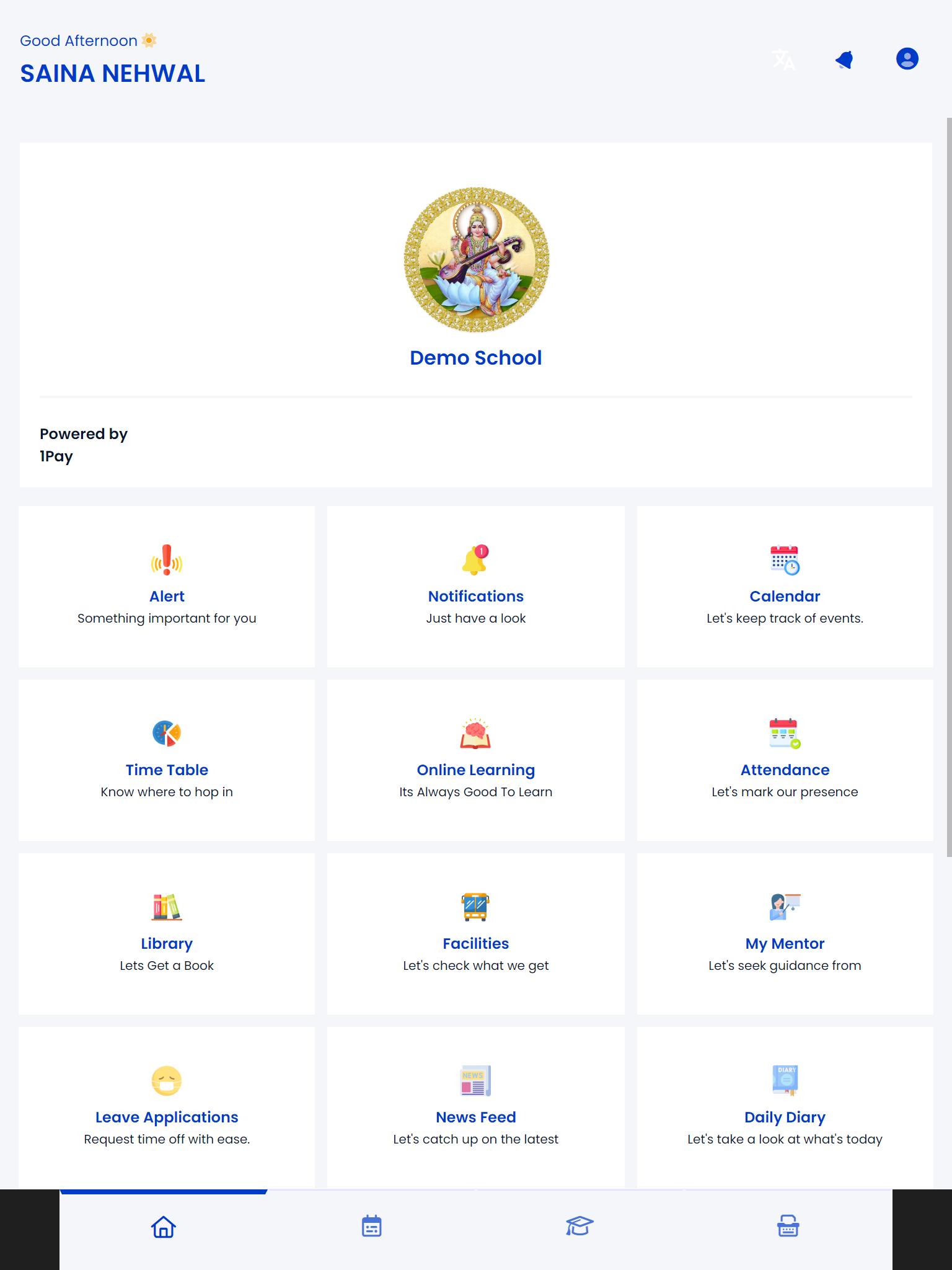Click the Demo School logo image
The height and width of the screenshot is (1270, 952).
click(x=476, y=260)
